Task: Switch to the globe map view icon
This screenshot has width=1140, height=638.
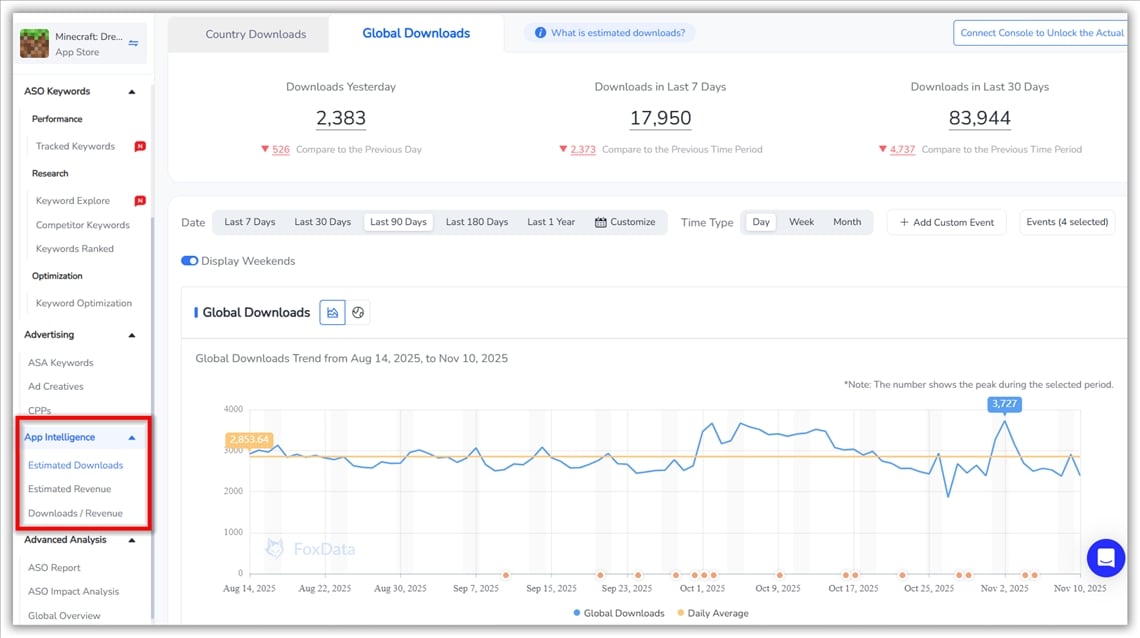Action: tap(358, 313)
